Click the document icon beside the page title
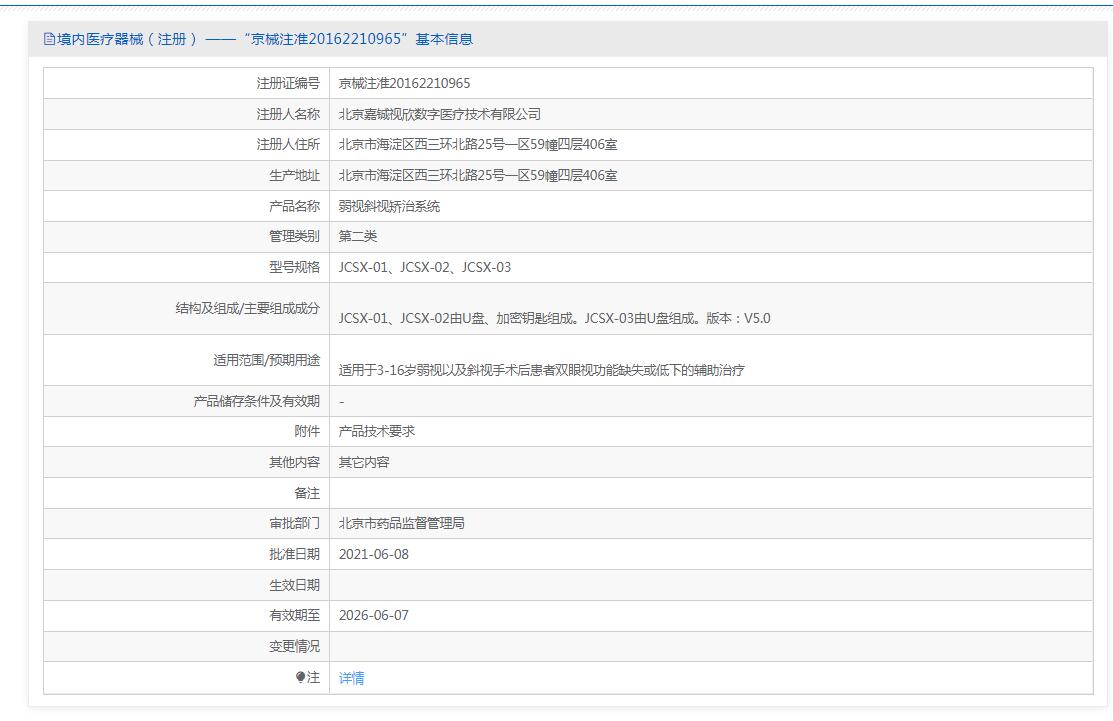This screenshot has width=1113, height=721. coord(49,39)
